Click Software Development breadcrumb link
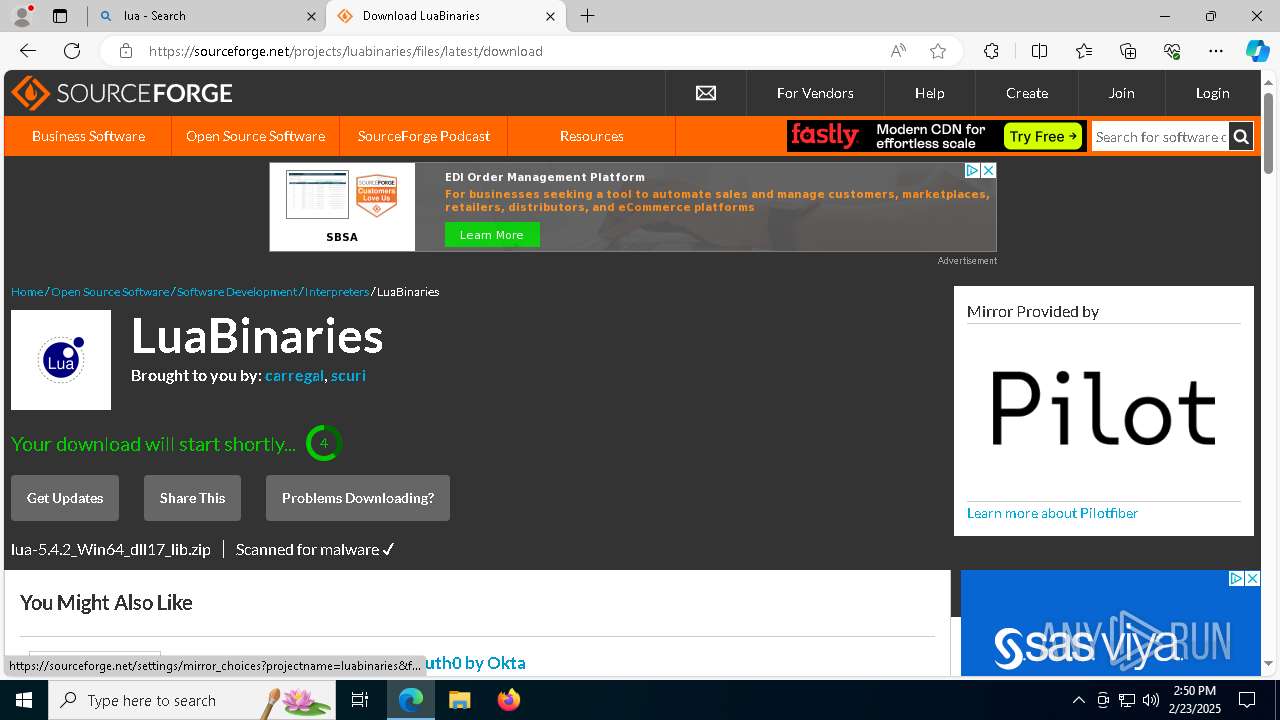1280x720 pixels. pyautogui.click(x=237, y=292)
